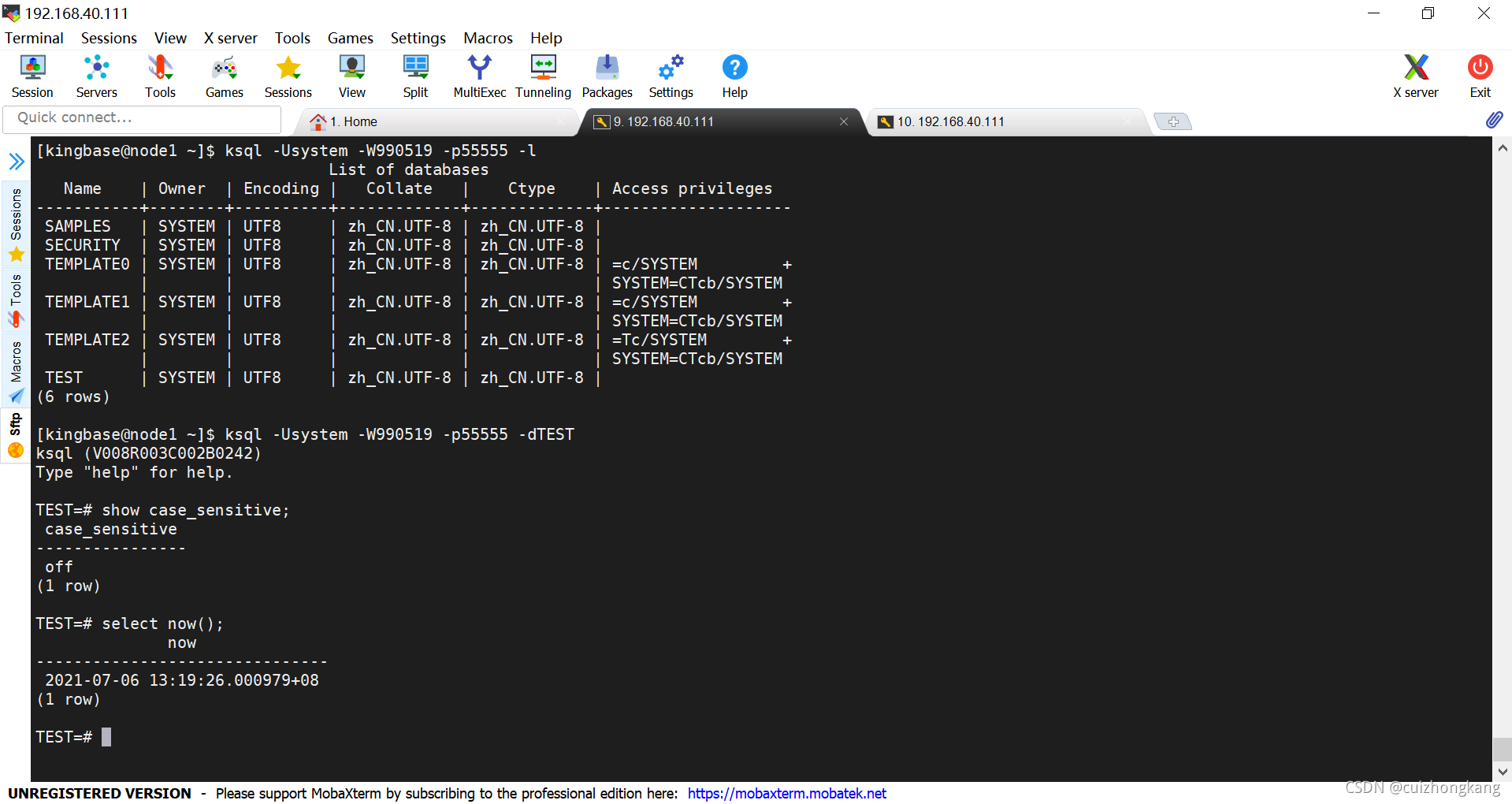The height and width of the screenshot is (804, 1512).
Task: Open the Games toolbar icon
Action: [x=225, y=76]
